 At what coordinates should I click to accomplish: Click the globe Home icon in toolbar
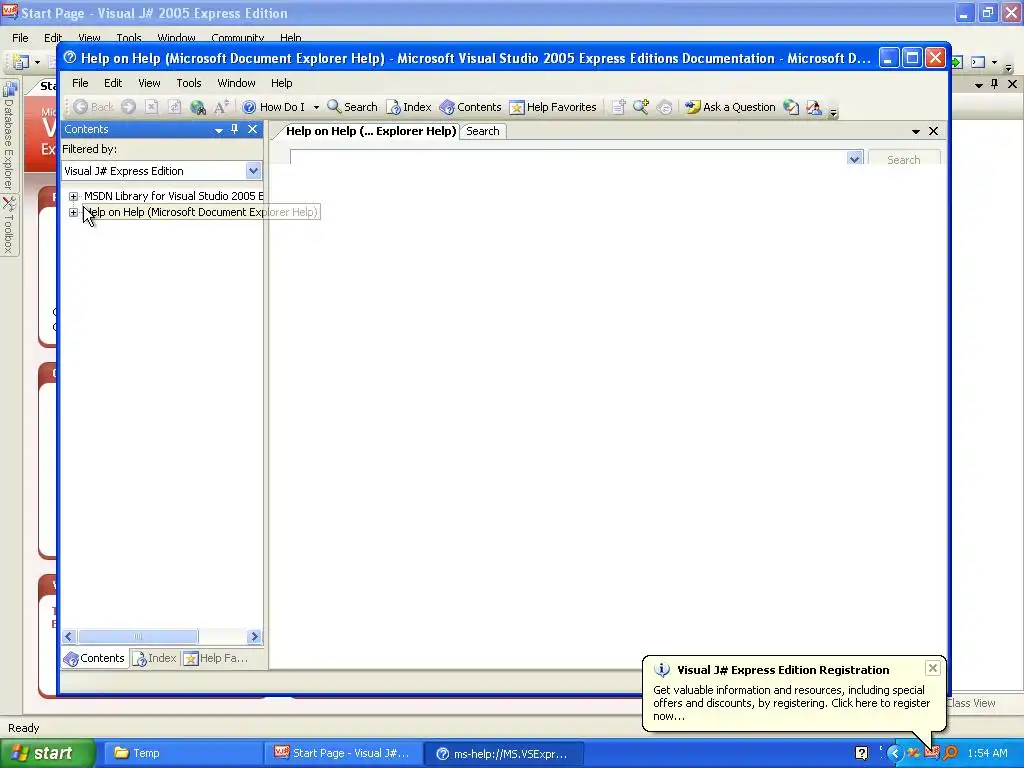(x=197, y=107)
